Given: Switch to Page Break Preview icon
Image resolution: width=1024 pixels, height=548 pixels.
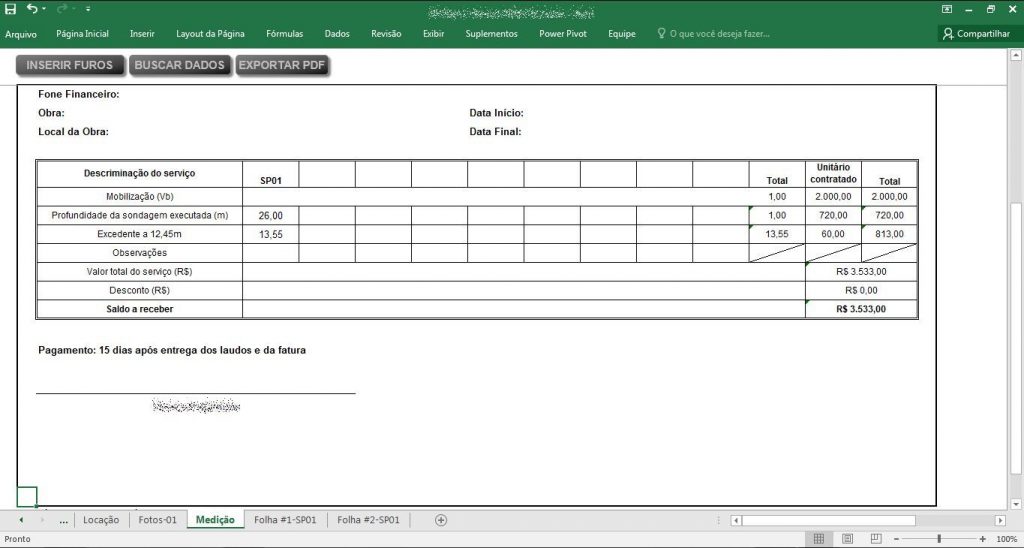Looking at the screenshot, I should [x=876, y=539].
